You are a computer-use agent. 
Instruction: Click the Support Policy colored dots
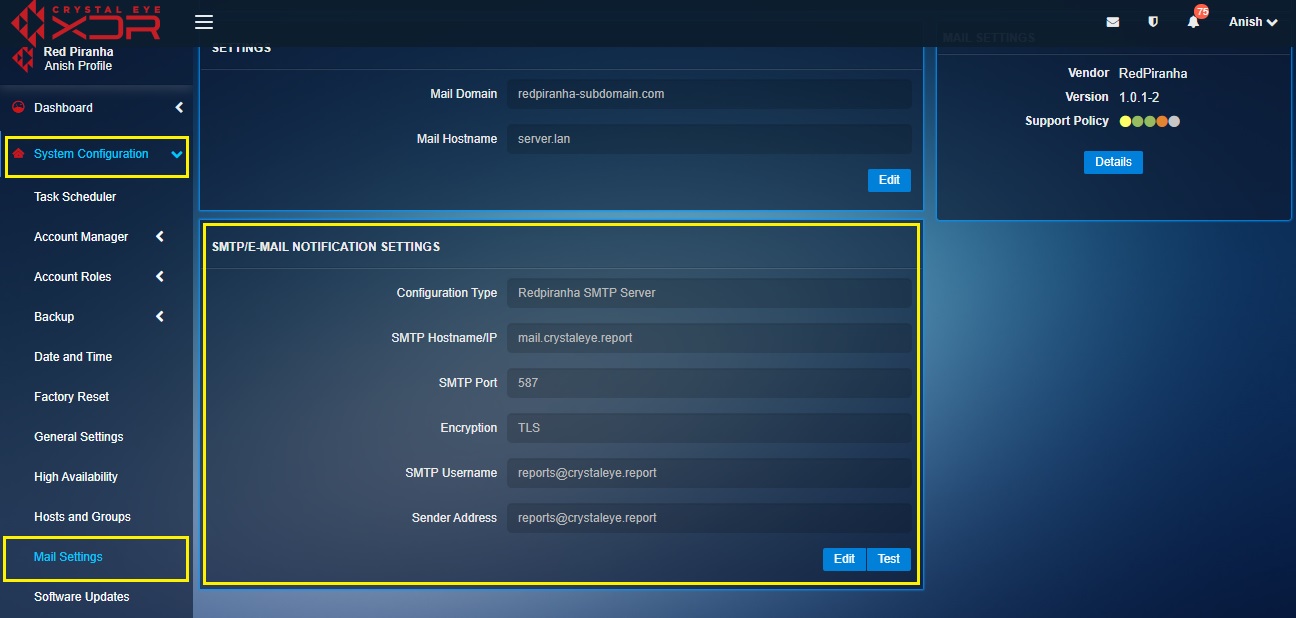[1150, 122]
